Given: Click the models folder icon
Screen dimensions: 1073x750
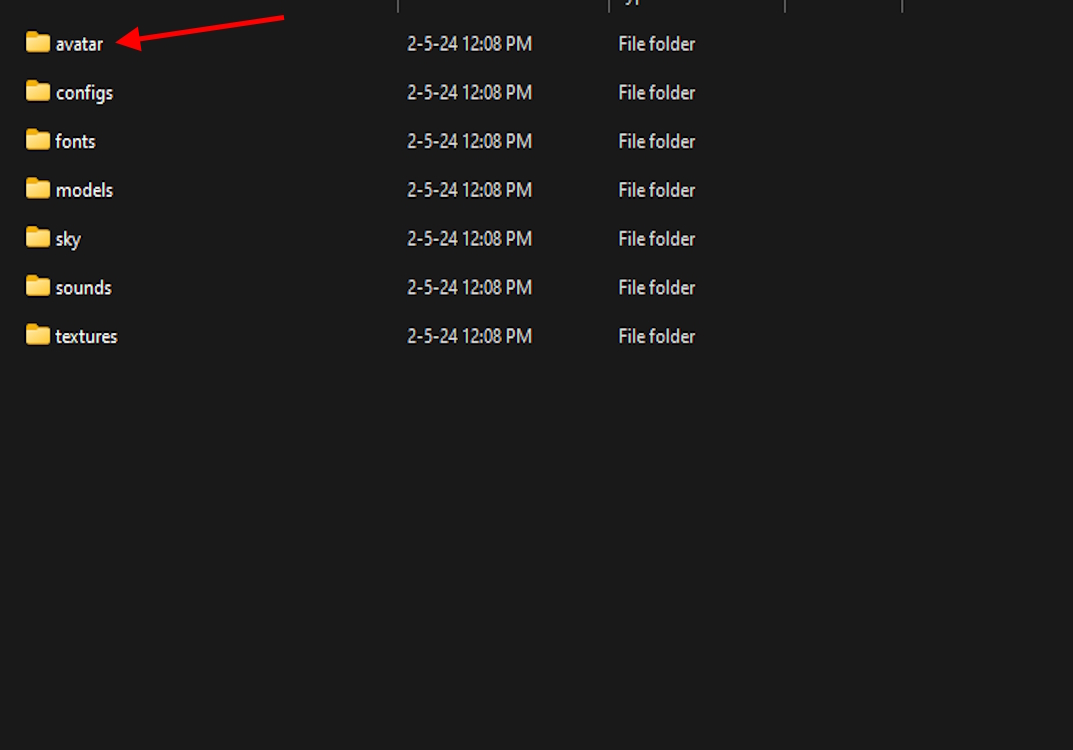Looking at the screenshot, I should coord(38,188).
